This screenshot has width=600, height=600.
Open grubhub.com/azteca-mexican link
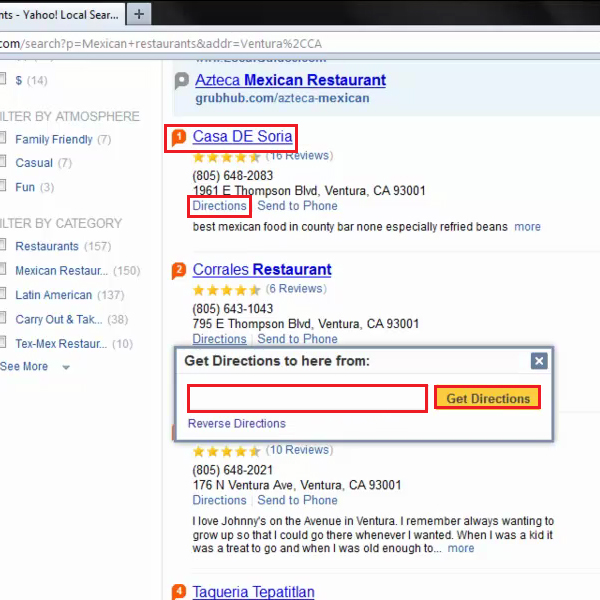282,98
